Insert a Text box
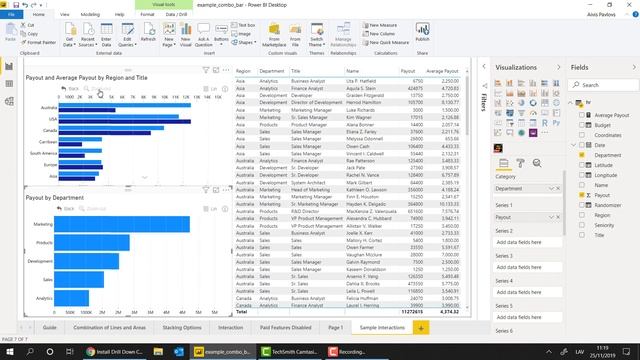The height and width of the screenshot is (360, 640). [x=243, y=25]
